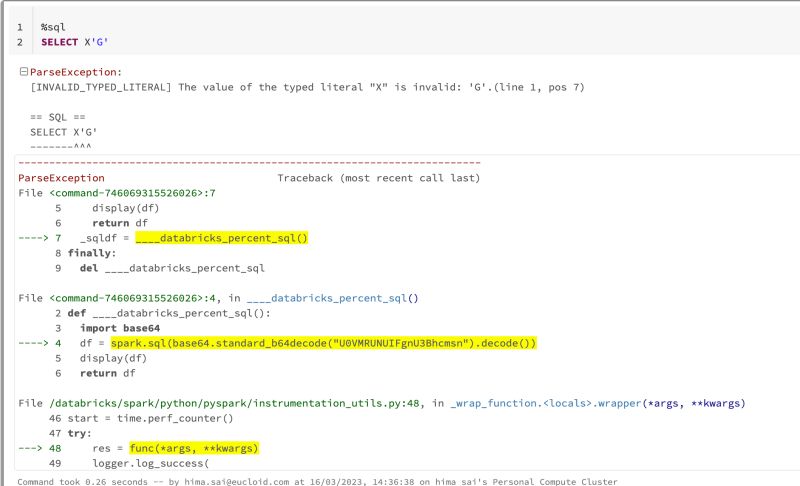The image size is (800, 486).
Task: Click line number 2 in the code cell gutter
Action: (20, 42)
